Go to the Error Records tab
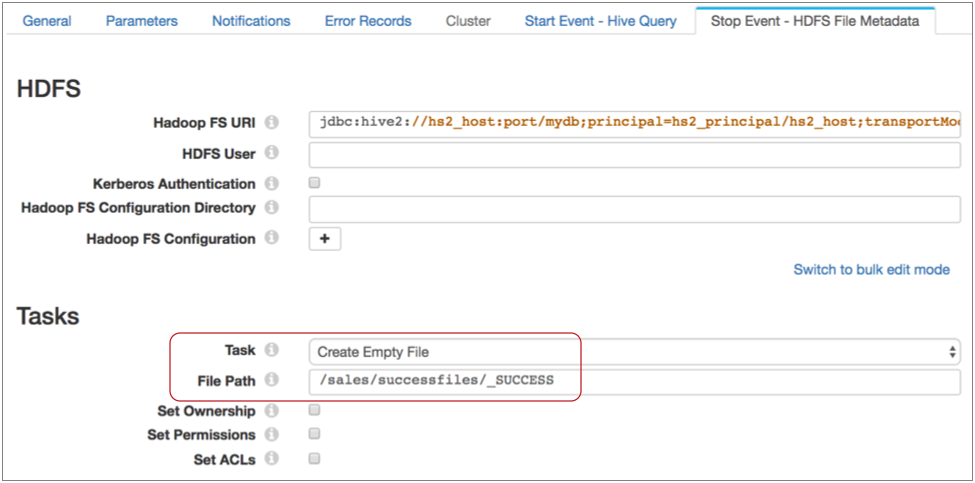The height and width of the screenshot is (483, 975). [x=367, y=21]
